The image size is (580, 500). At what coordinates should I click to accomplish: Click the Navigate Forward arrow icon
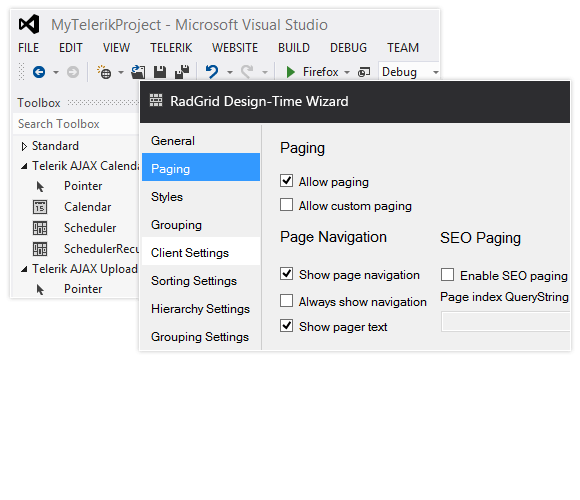tap(73, 72)
